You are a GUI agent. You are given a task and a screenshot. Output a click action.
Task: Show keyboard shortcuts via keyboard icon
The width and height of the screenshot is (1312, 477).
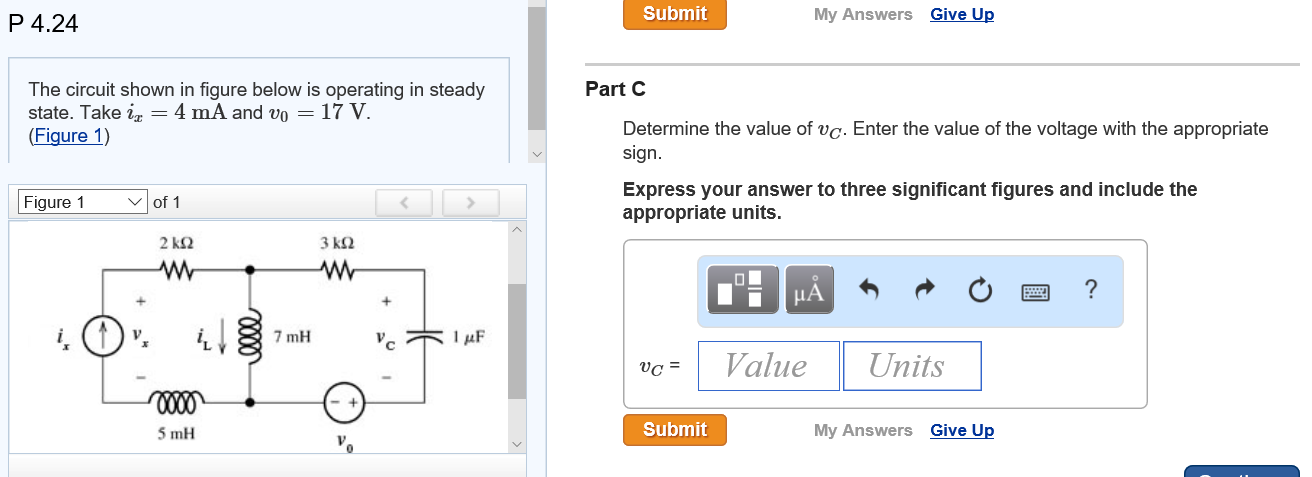[1035, 291]
